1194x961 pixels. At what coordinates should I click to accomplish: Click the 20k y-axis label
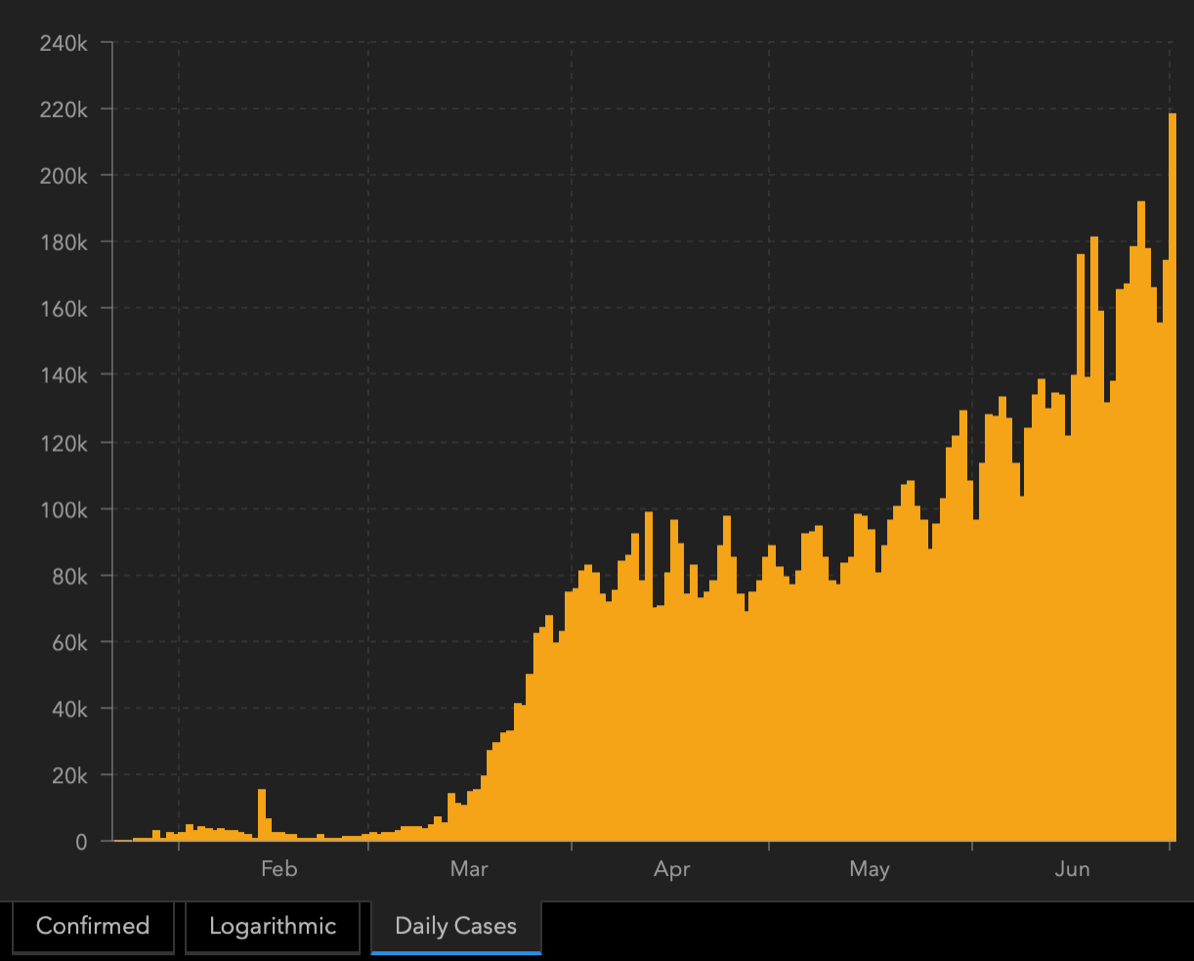(x=68, y=776)
